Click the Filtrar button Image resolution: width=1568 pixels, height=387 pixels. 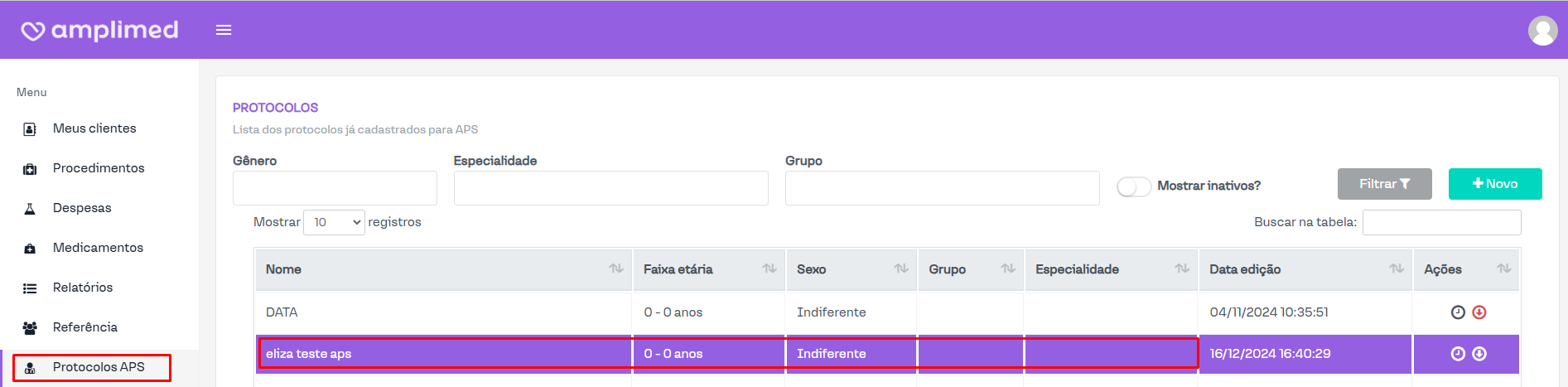pos(1384,184)
